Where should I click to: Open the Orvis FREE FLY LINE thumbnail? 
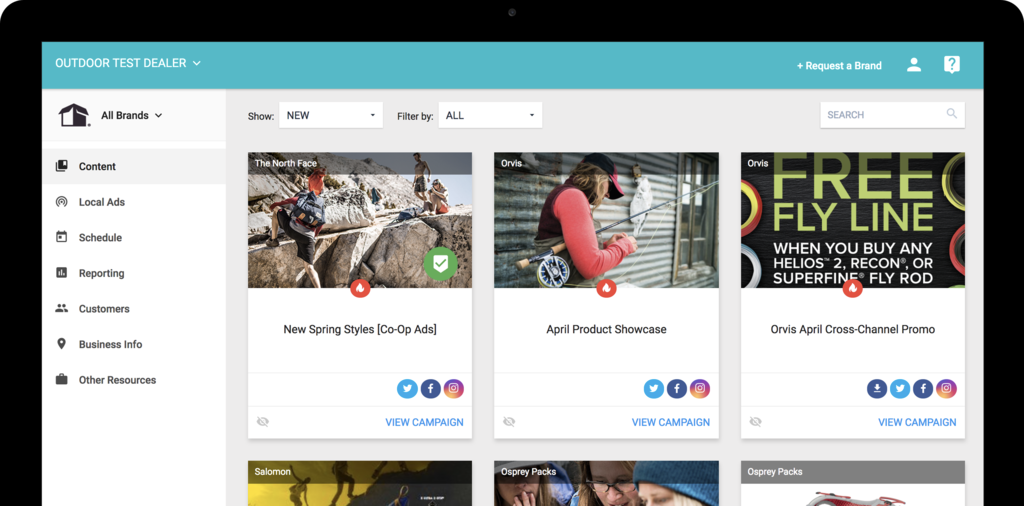click(852, 220)
